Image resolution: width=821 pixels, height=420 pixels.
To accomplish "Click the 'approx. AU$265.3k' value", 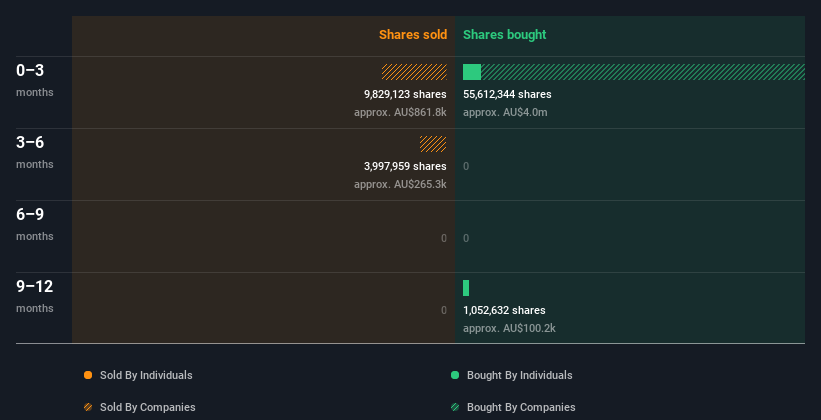I will click(401, 184).
